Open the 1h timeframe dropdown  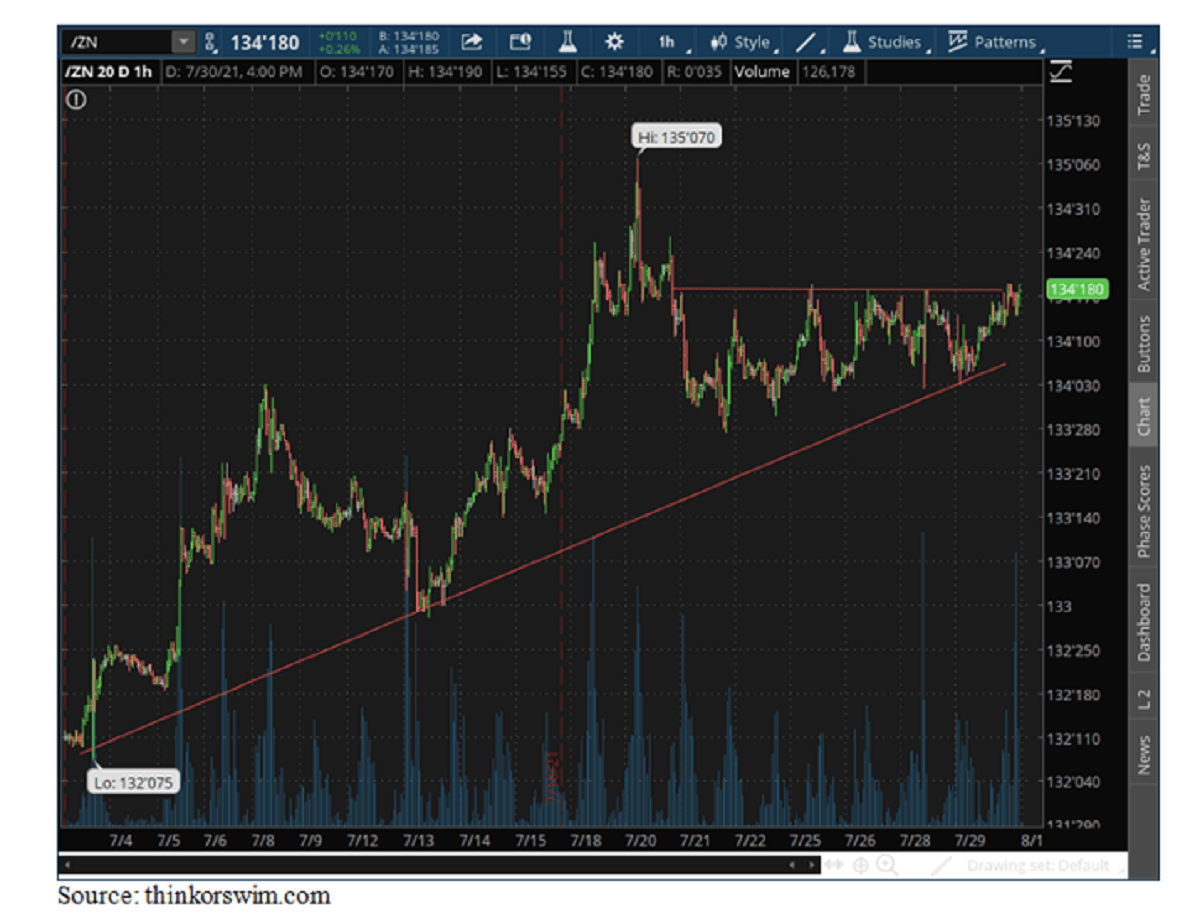coord(667,42)
